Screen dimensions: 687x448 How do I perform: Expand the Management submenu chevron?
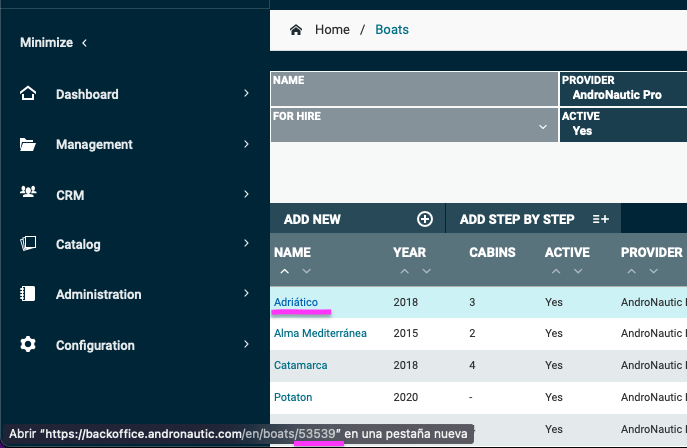pyautogui.click(x=246, y=144)
